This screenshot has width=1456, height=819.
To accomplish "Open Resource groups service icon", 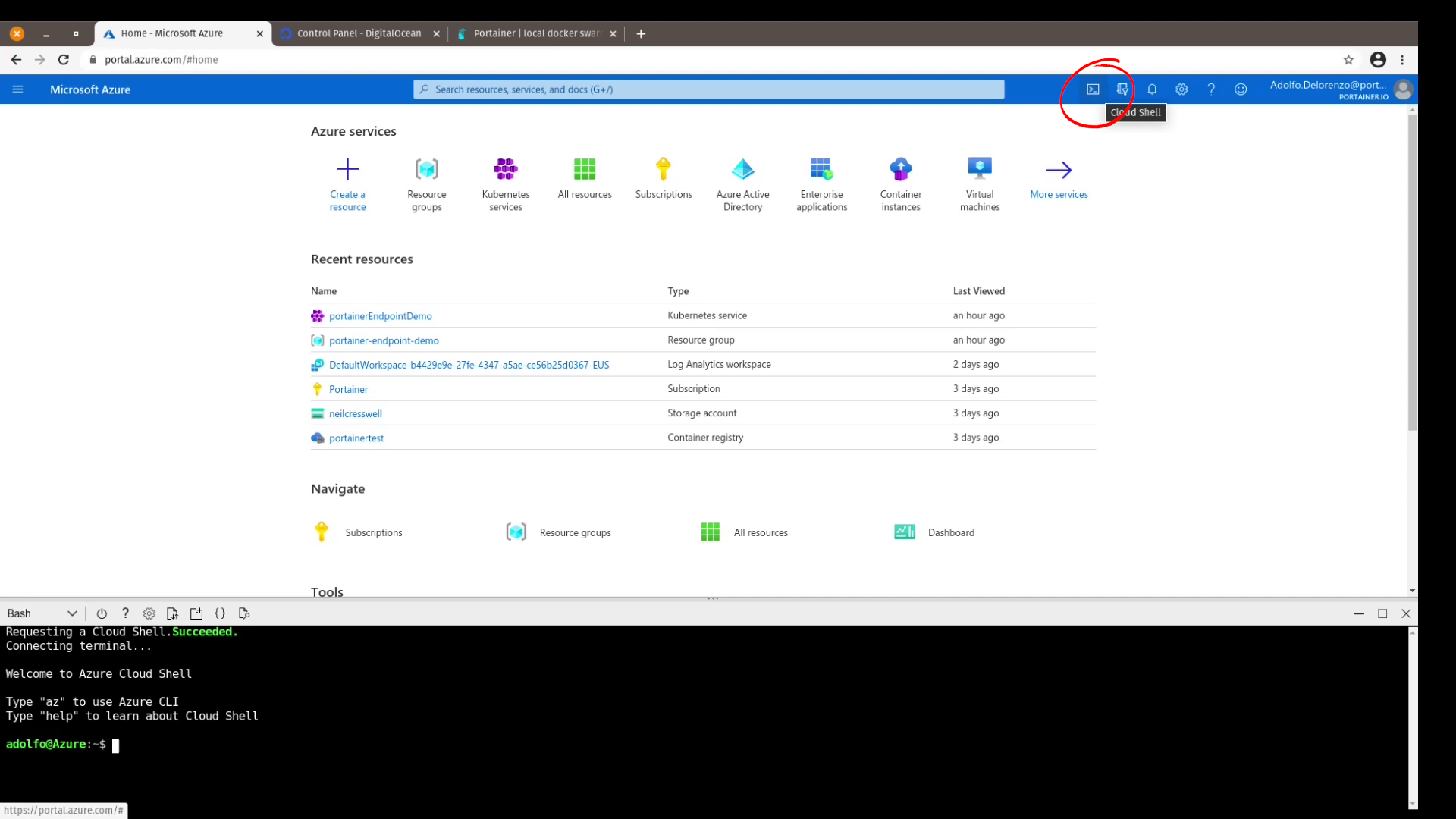I will [x=427, y=168].
